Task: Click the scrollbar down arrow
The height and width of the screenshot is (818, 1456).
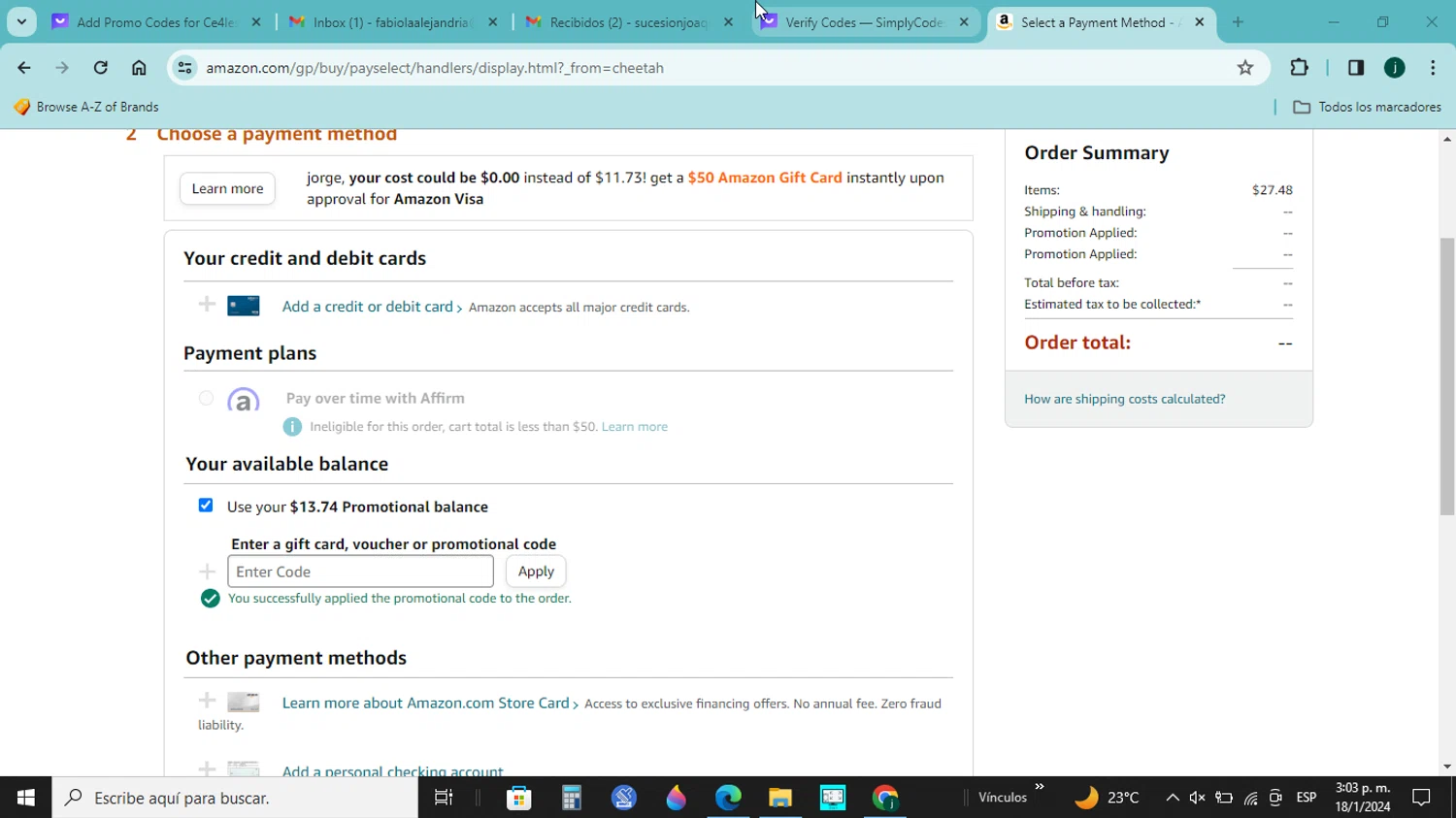Action: [x=1447, y=767]
